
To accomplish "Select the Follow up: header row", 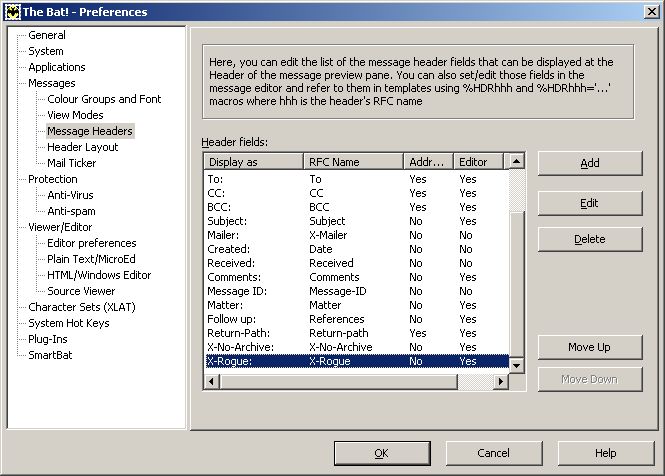I will [x=357, y=319].
